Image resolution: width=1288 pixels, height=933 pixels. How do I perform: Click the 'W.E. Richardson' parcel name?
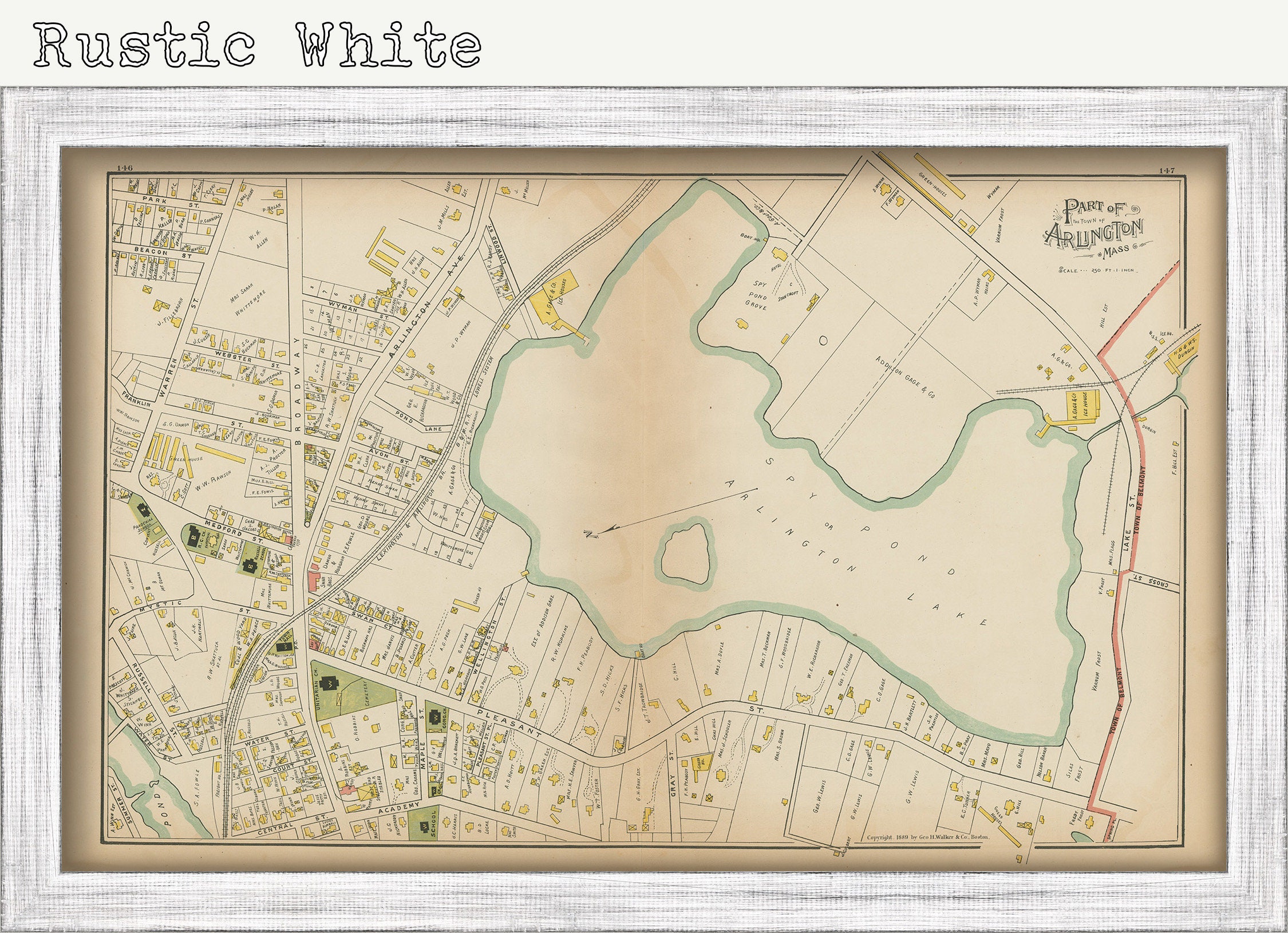(x=815, y=658)
